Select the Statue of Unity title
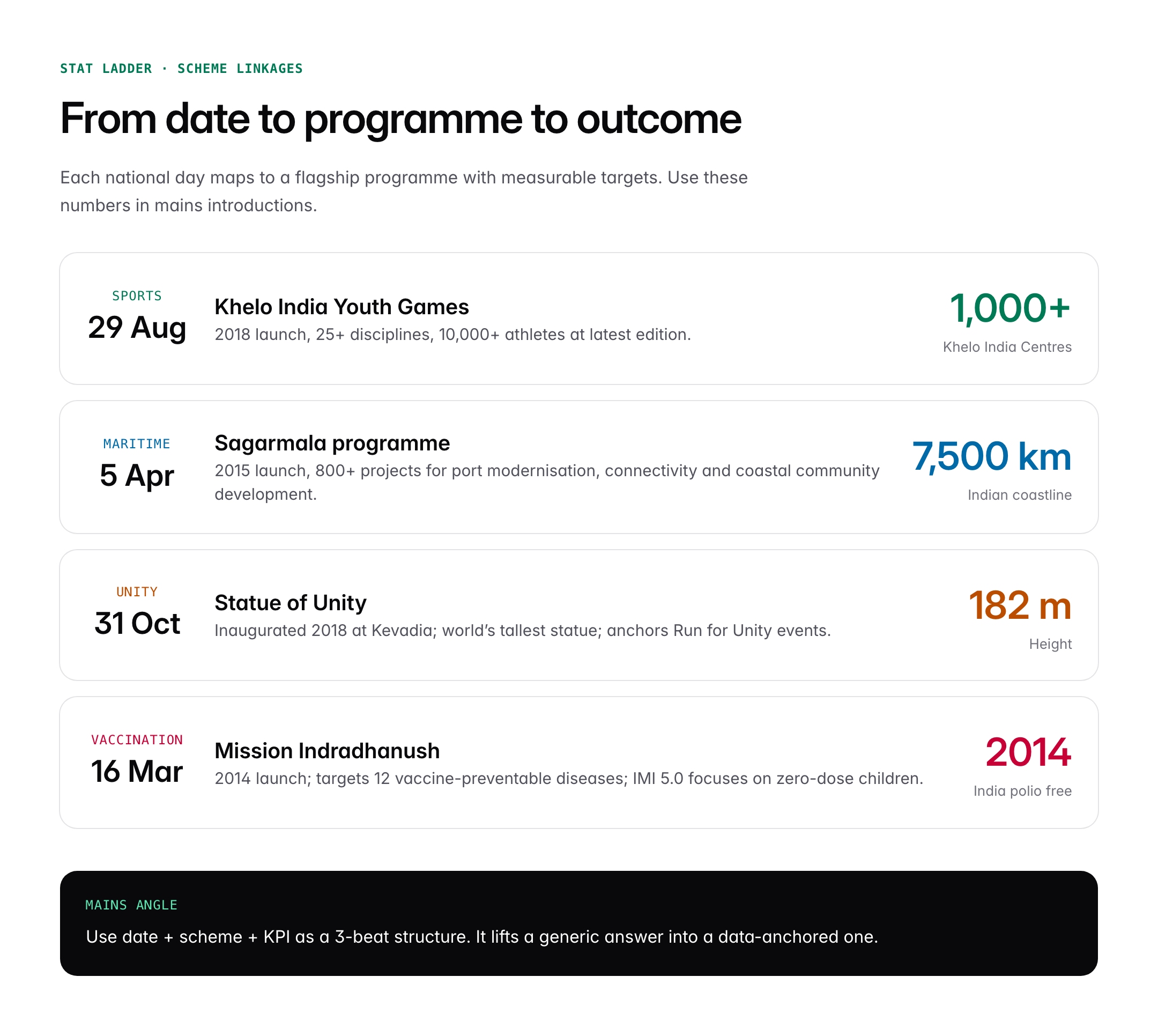Viewport: 1158px width, 1036px height. [290, 603]
